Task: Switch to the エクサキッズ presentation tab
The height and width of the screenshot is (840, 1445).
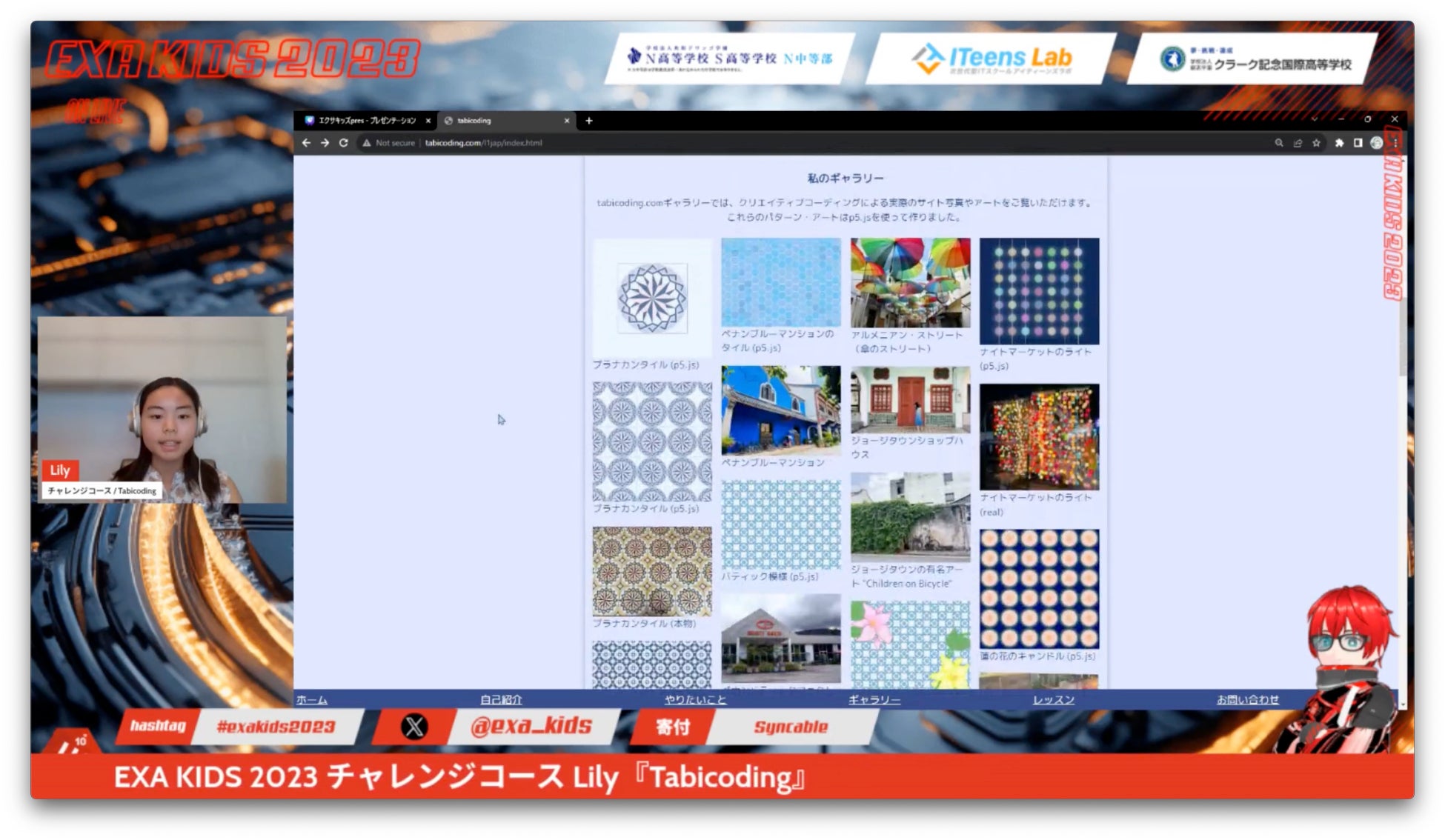Action: click(367, 121)
